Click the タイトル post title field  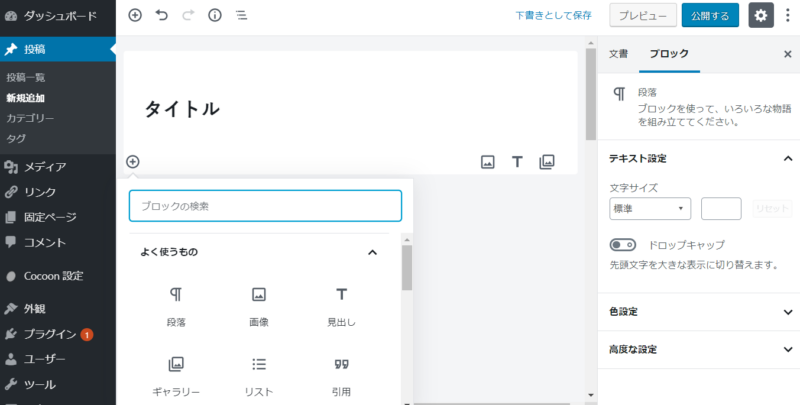coord(351,109)
